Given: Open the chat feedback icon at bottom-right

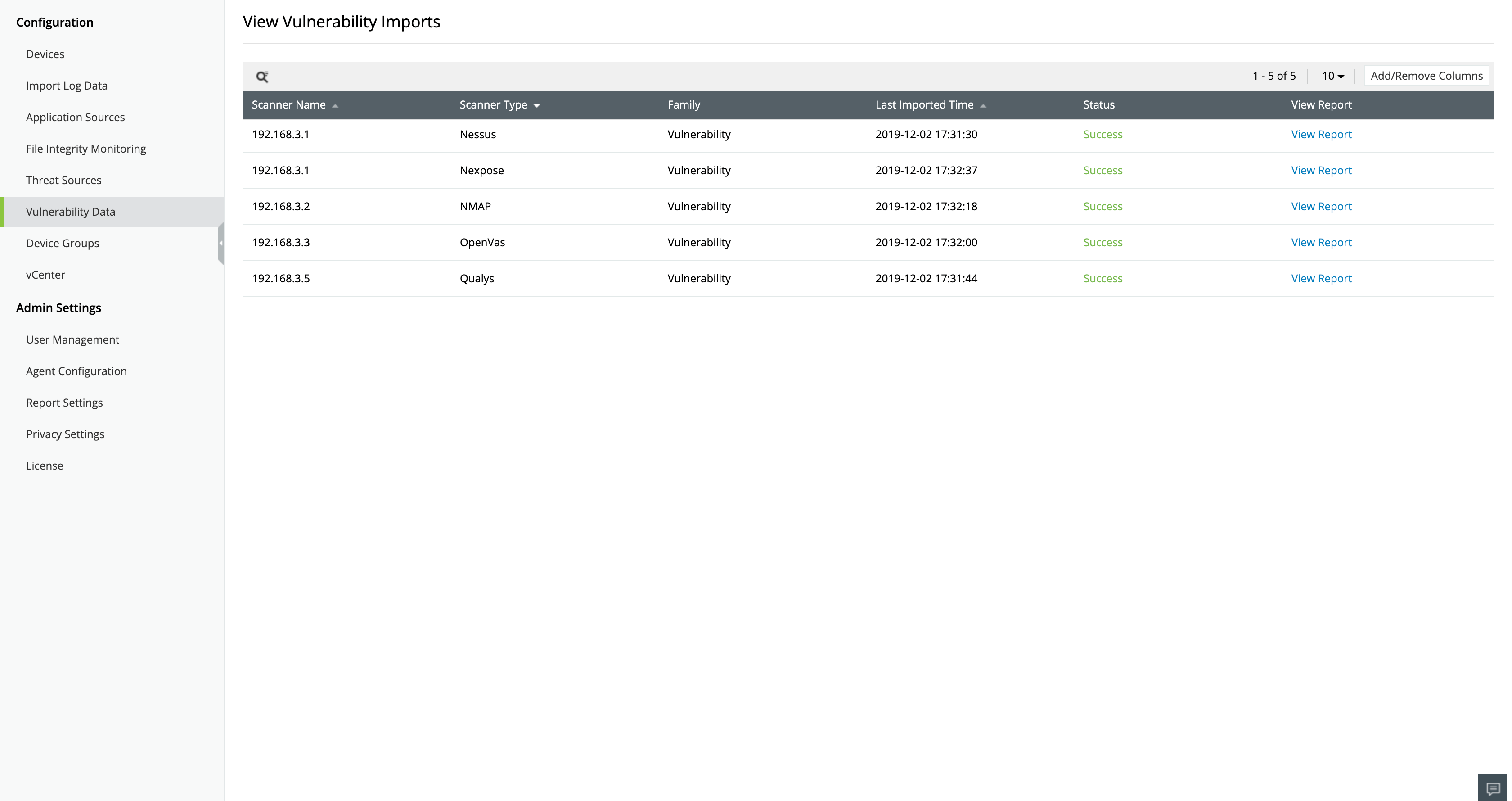Looking at the screenshot, I should pyautogui.click(x=1492, y=788).
